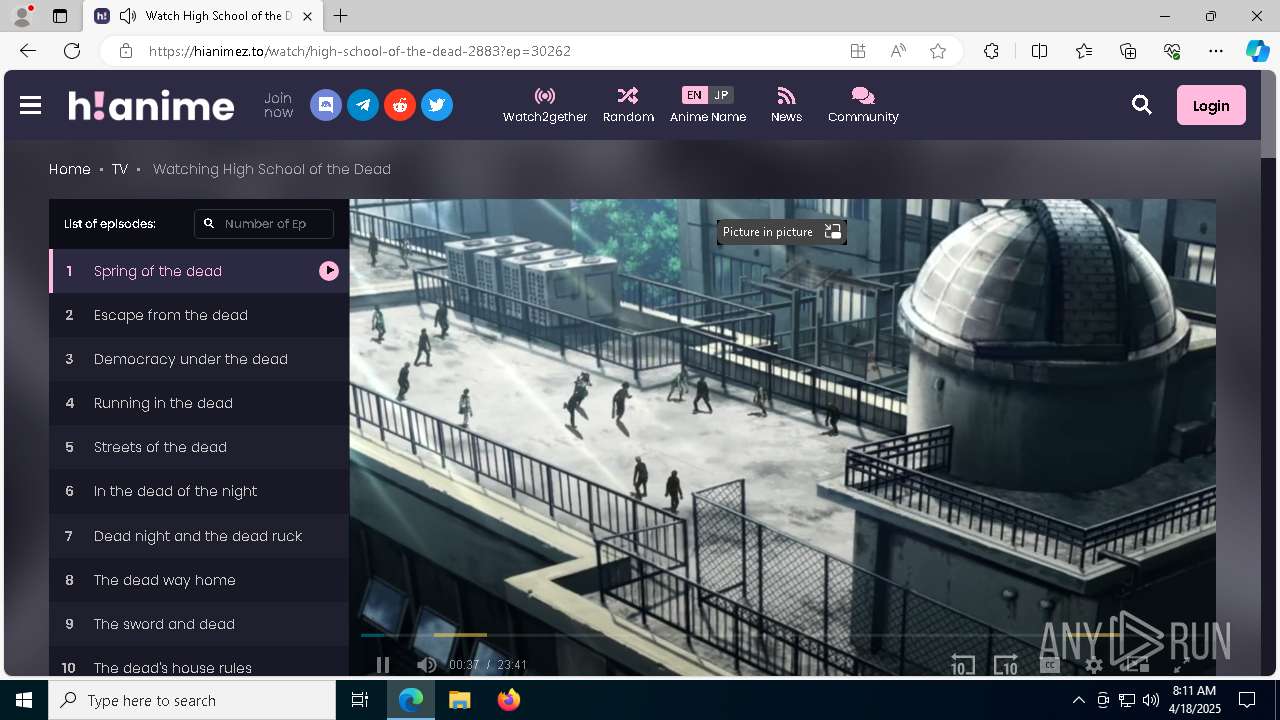Open browser Collections

1128,51
